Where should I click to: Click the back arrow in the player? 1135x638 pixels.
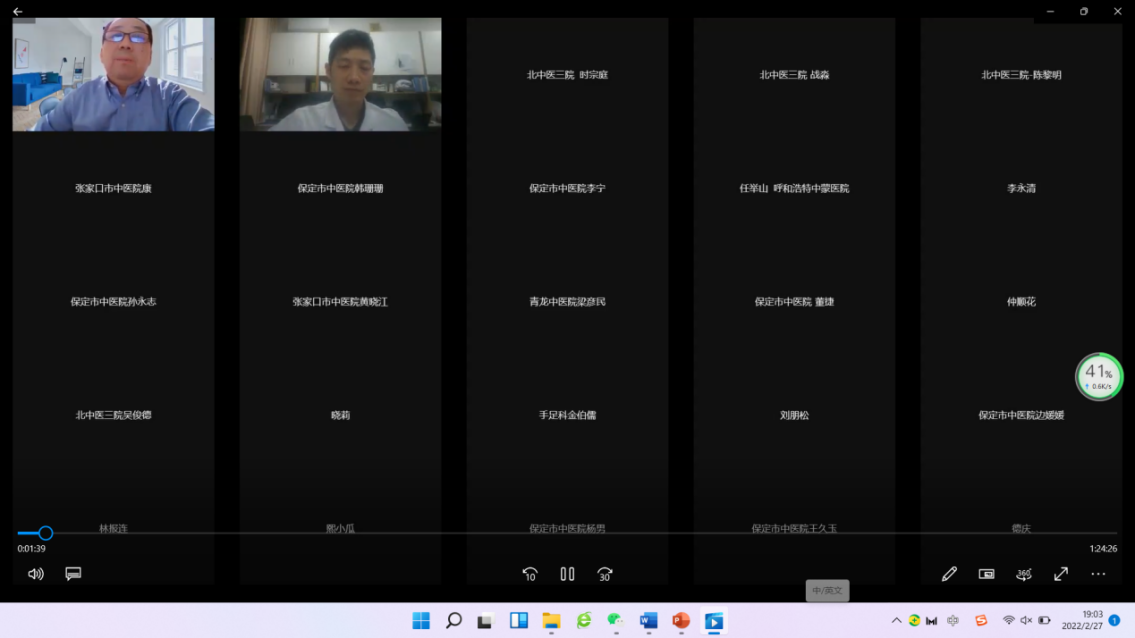click(17, 12)
